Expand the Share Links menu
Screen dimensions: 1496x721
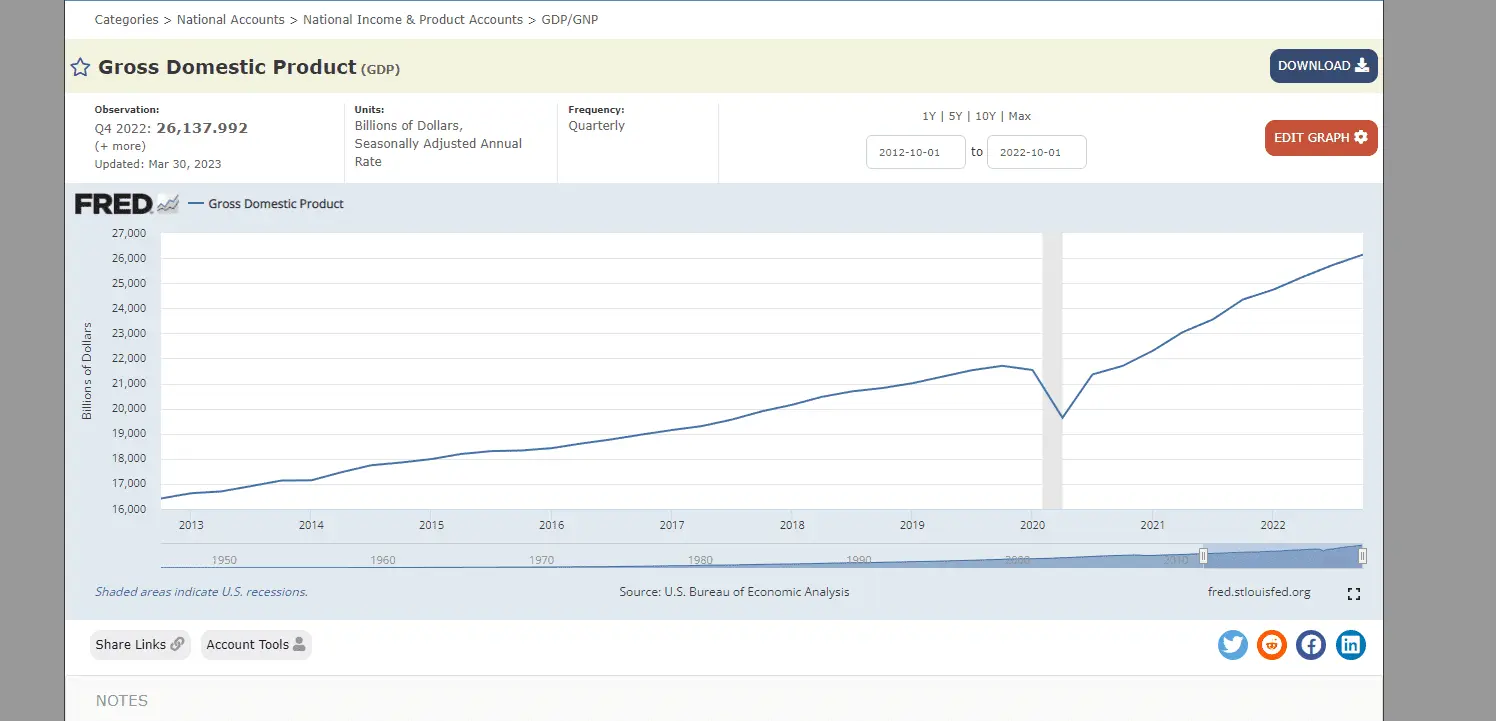140,645
